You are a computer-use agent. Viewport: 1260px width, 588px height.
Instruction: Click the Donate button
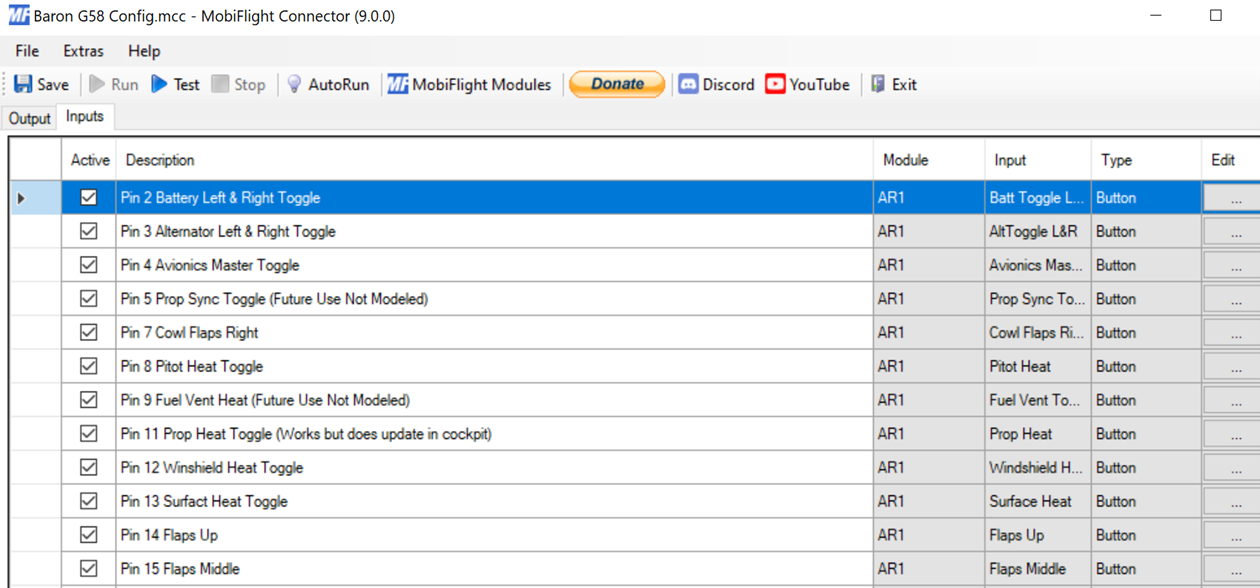click(617, 84)
